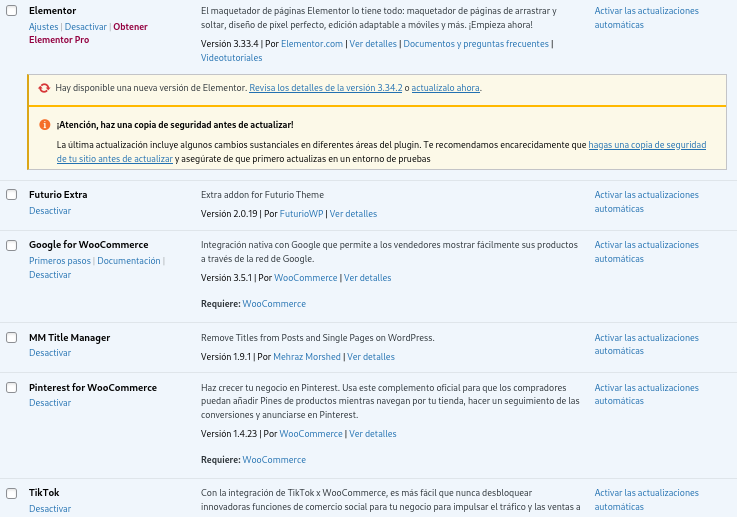The height and width of the screenshot is (517, 737).
Task: Click the orange backup warning info icon
Action: click(45, 125)
